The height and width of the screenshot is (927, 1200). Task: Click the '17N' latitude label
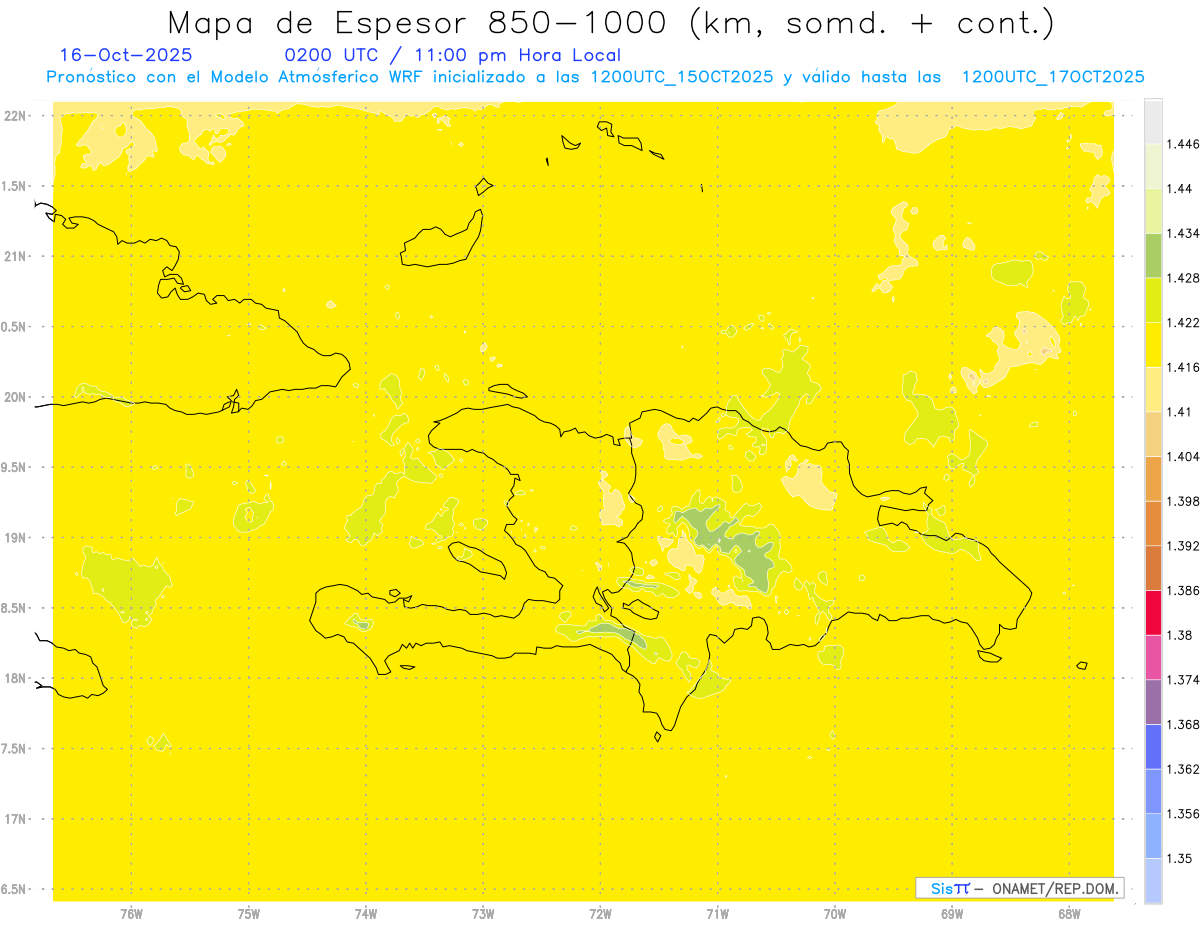14,819
